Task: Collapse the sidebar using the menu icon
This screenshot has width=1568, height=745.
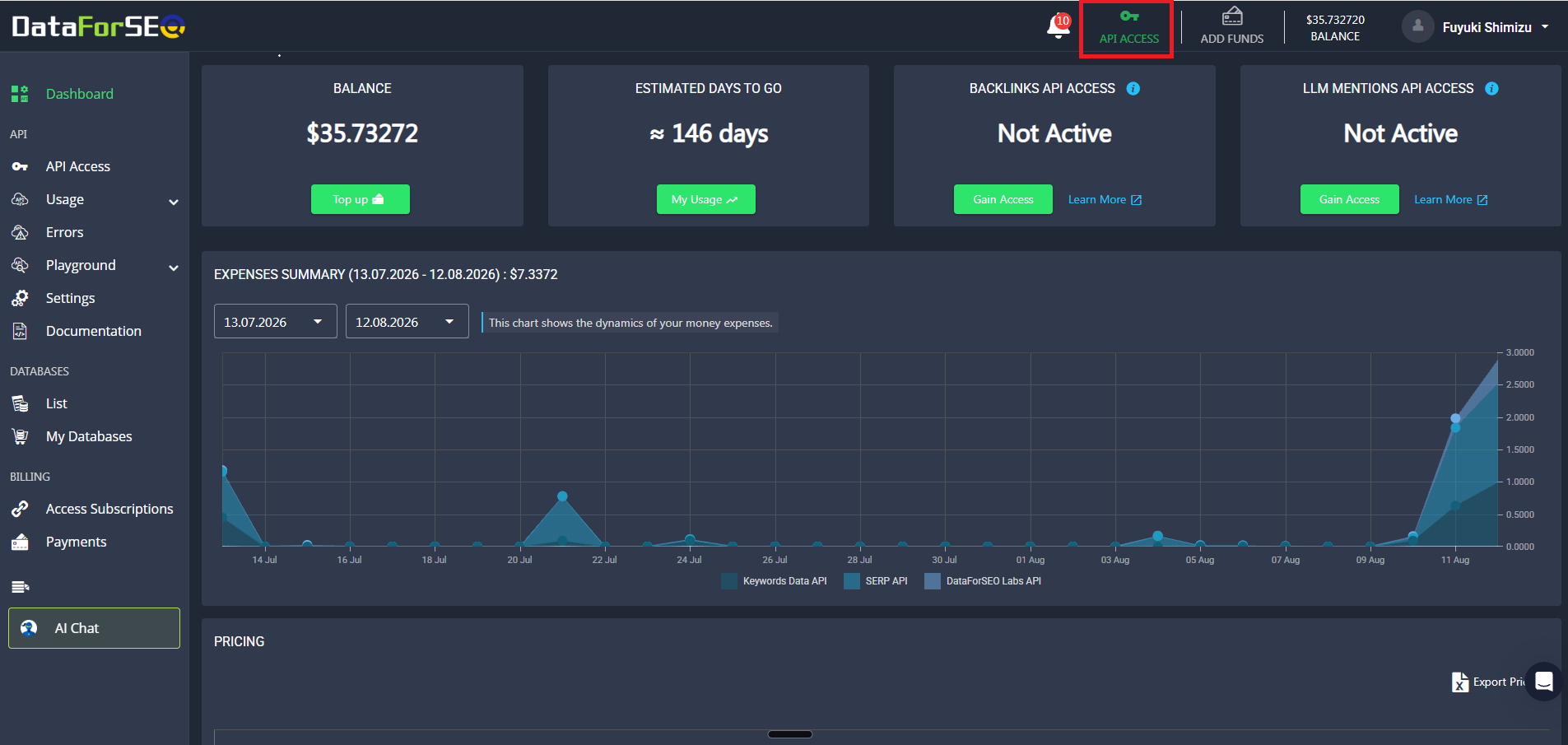Action: click(x=20, y=587)
